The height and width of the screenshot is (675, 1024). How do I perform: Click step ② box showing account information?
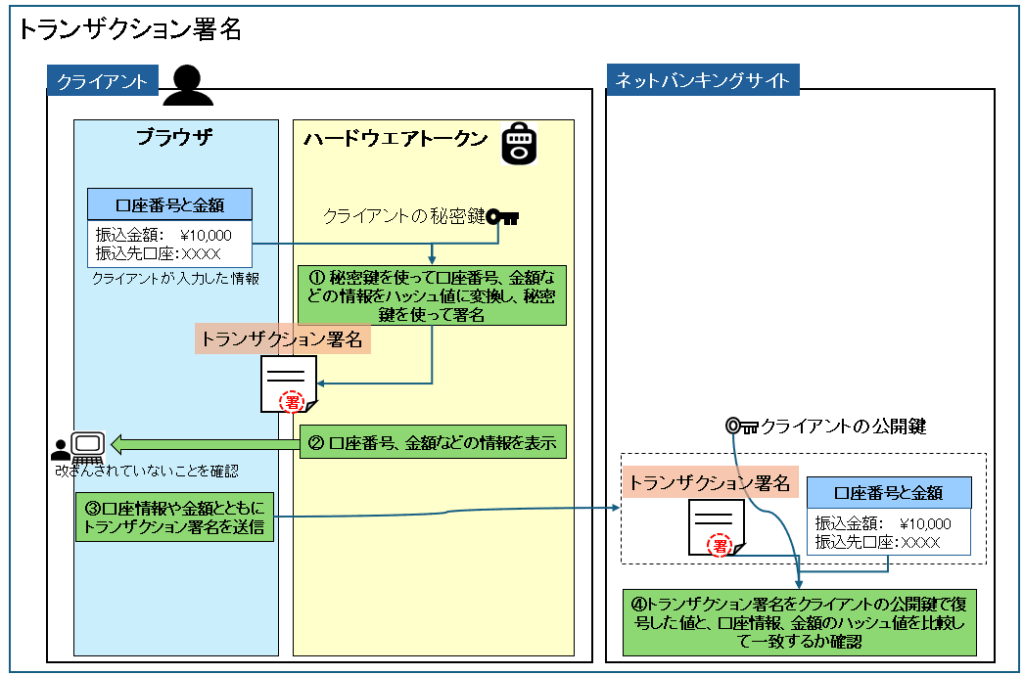[x=433, y=442]
